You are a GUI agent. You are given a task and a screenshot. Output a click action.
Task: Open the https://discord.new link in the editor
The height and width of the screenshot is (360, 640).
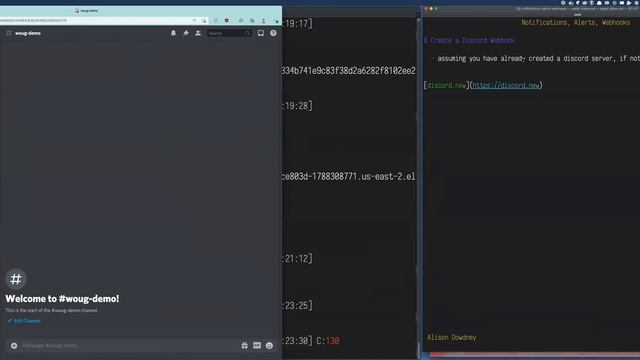tap(506, 85)
